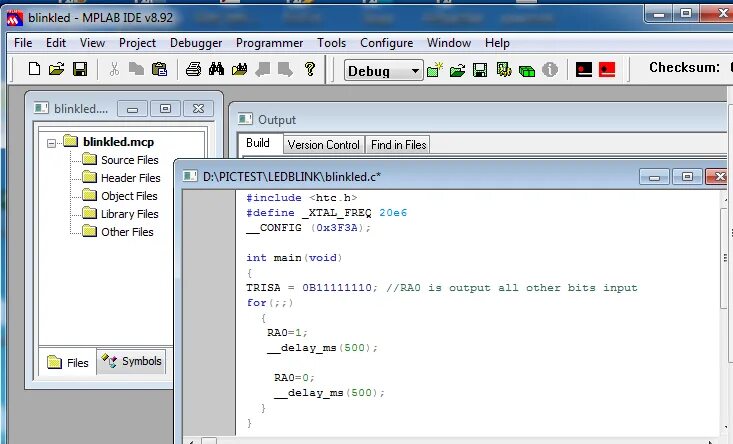Click the _XTAL_FREQ define line
The width and height of the screenshot is (733, 444).
(x=327, y=213)
